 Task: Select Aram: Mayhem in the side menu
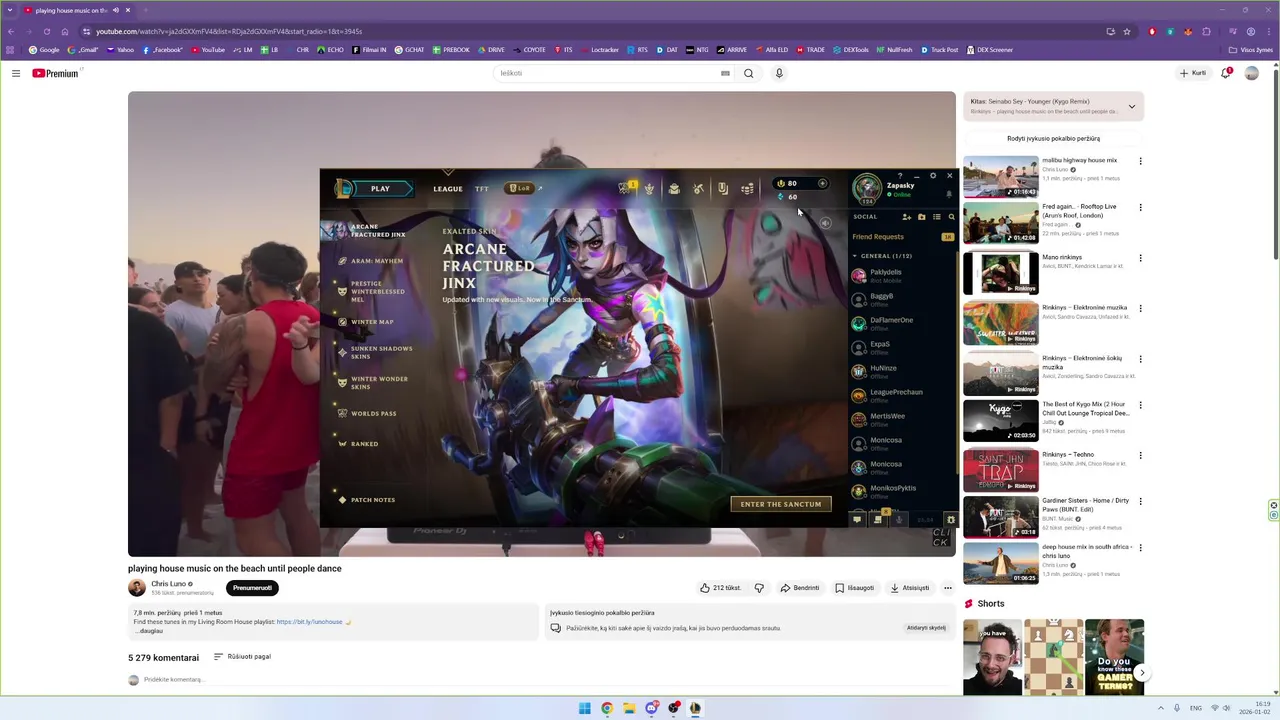(376, 261)
